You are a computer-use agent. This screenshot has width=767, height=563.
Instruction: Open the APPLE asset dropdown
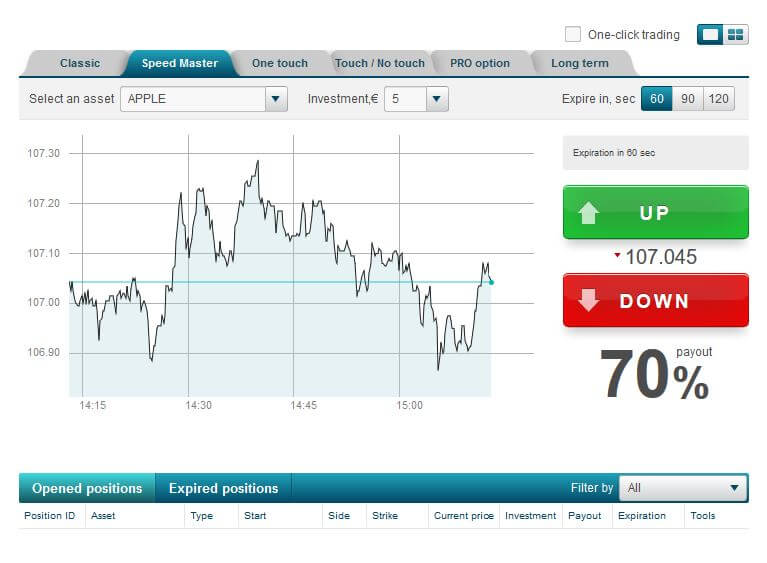pos(203,99)
